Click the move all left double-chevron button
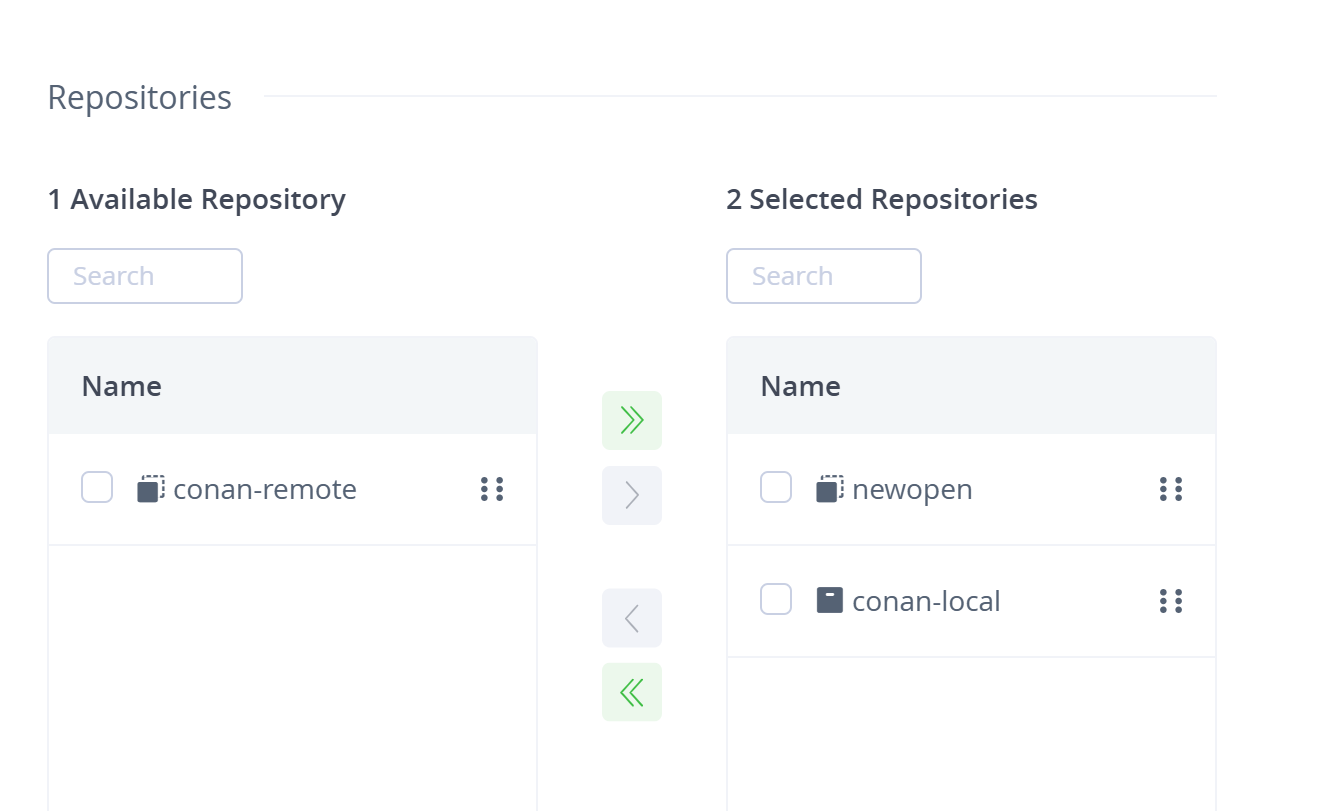Screen dimensions: 1326x811 click(631, 692)
